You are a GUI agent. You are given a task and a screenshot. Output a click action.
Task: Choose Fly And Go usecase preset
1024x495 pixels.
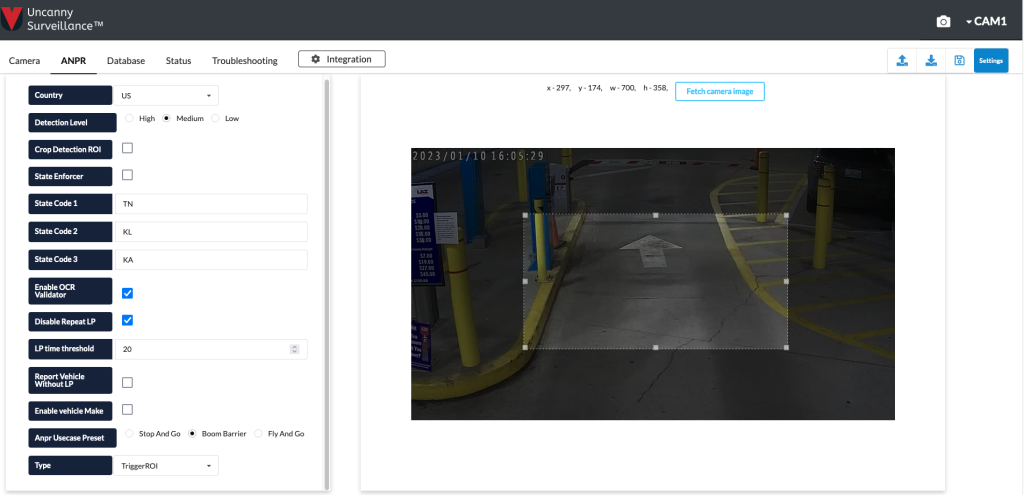pyautogui.click(x=258, y=434)
